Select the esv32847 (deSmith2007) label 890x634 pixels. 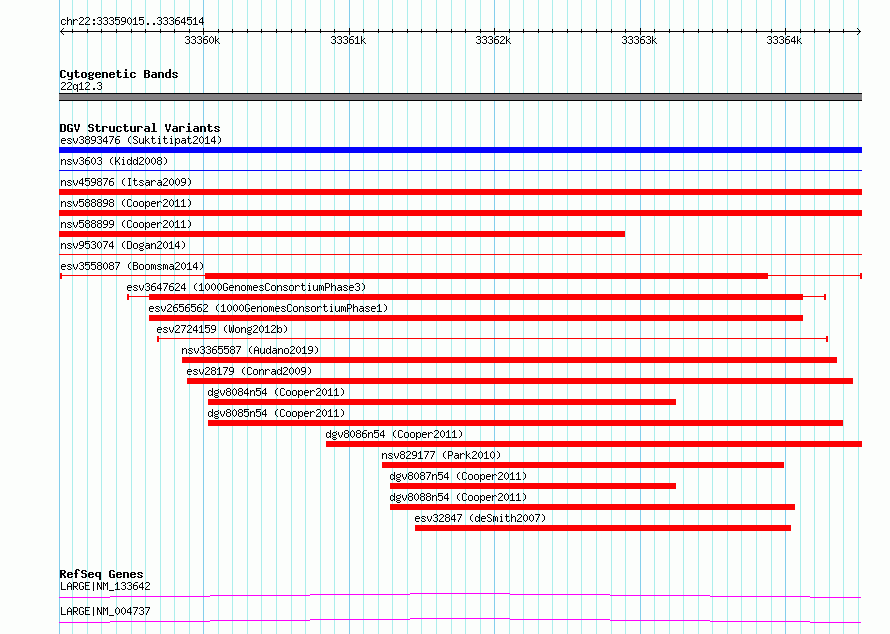[x=480, y=518]
